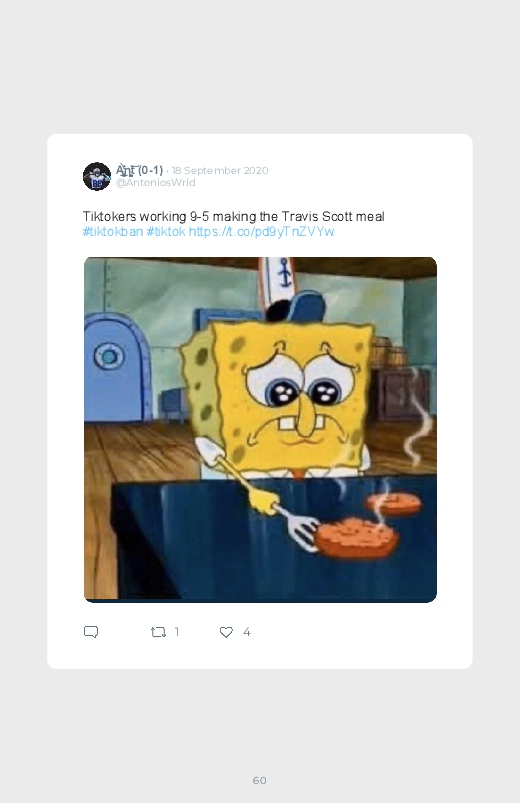
Task: Click the retweet count of 1
Action: click(177, 632)
